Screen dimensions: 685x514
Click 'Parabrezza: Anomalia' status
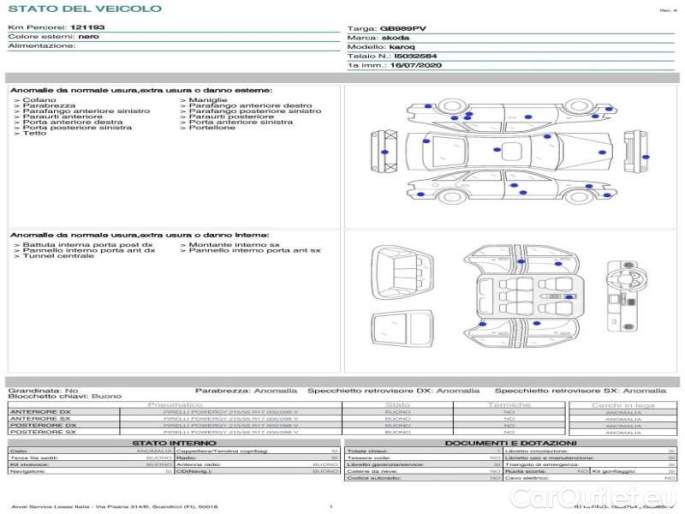click(246, 390)
